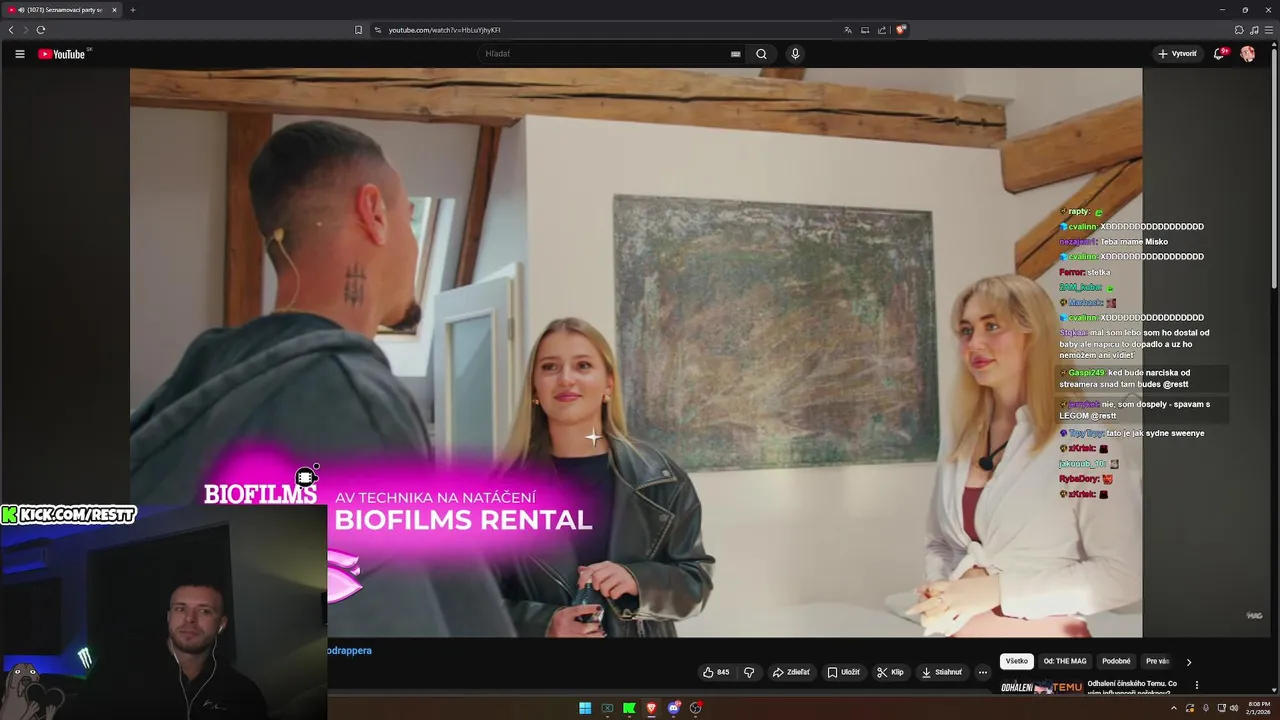
Task: Bookmark this page
Action: click(358, 30)
